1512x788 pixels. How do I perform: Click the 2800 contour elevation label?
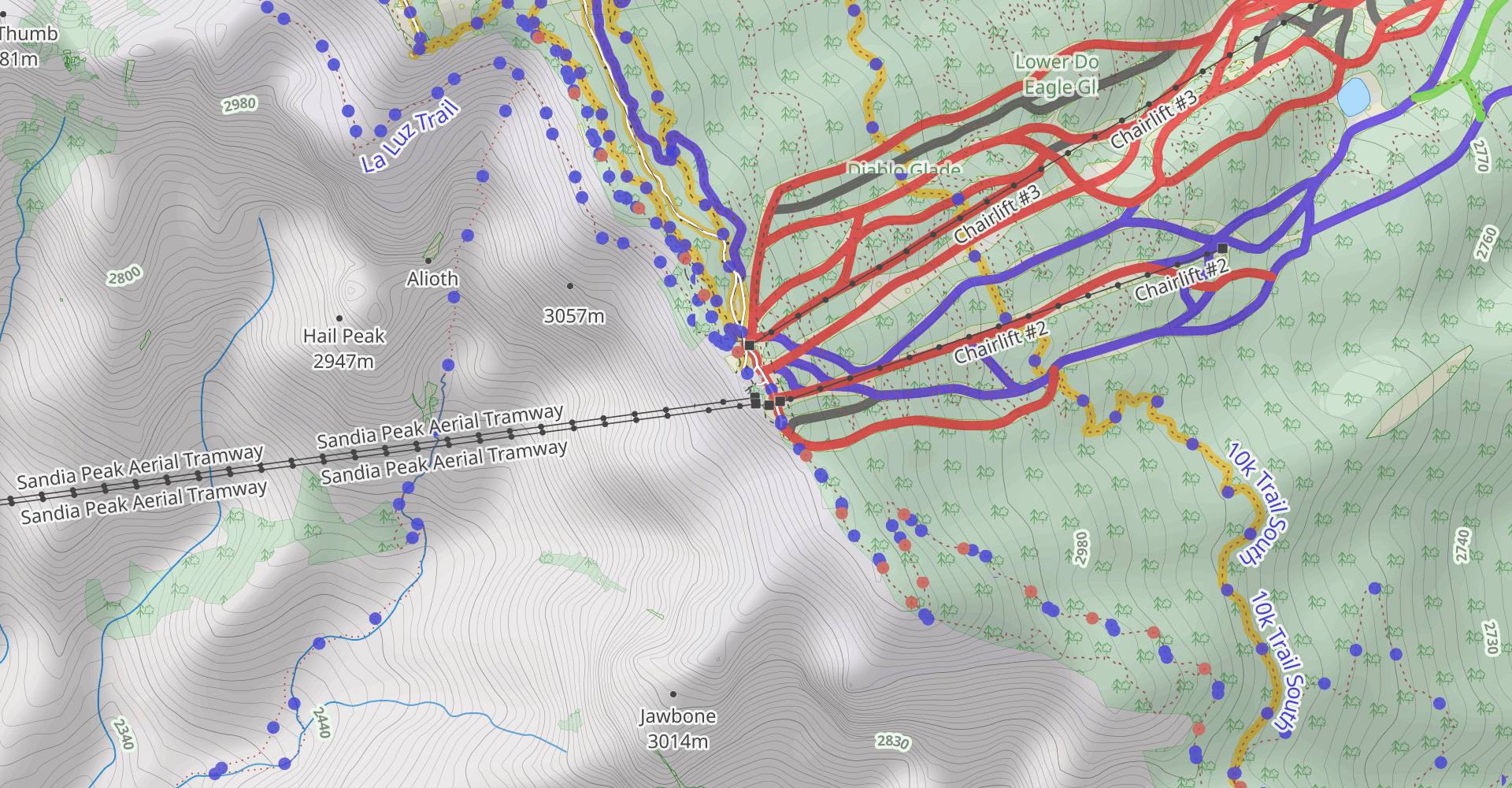[124, 277]
